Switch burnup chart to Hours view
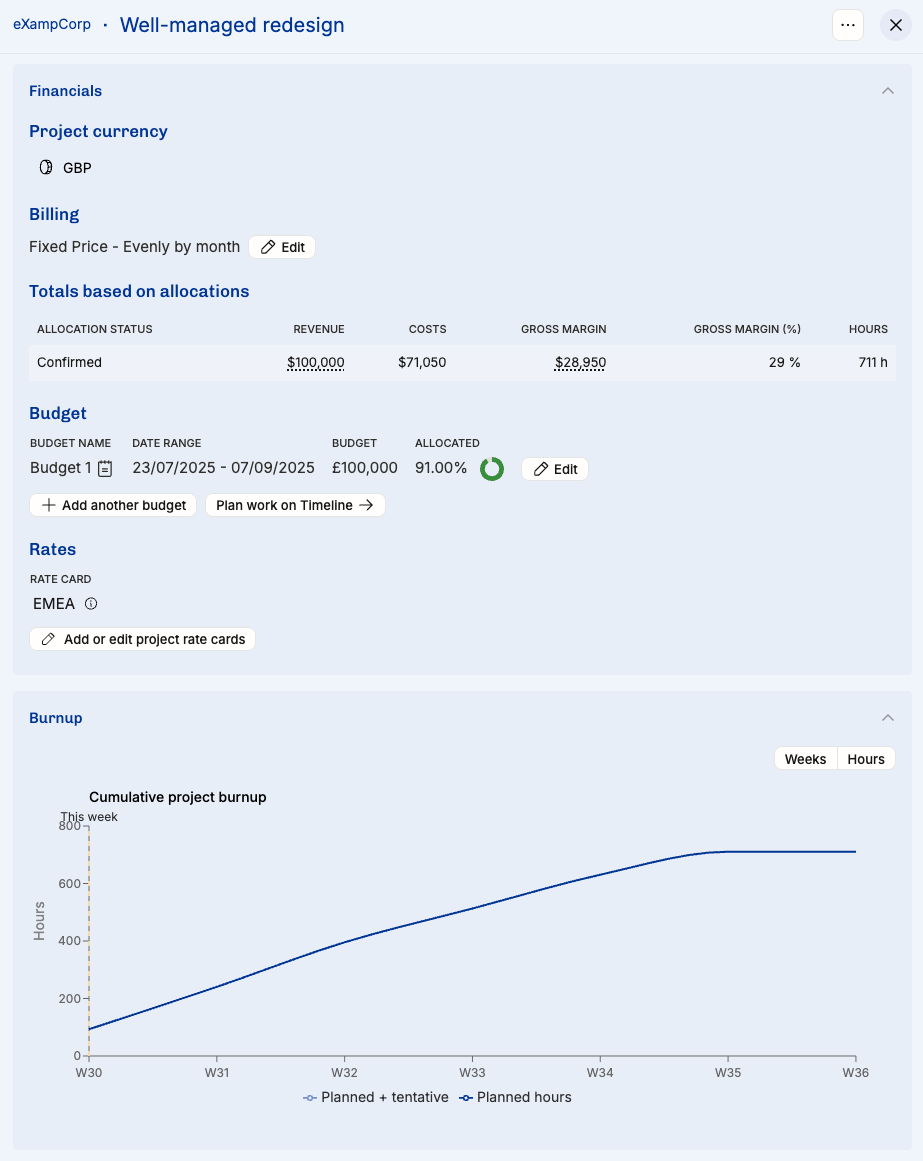This screenshot has height=1161, width=923. click(866, 759)
